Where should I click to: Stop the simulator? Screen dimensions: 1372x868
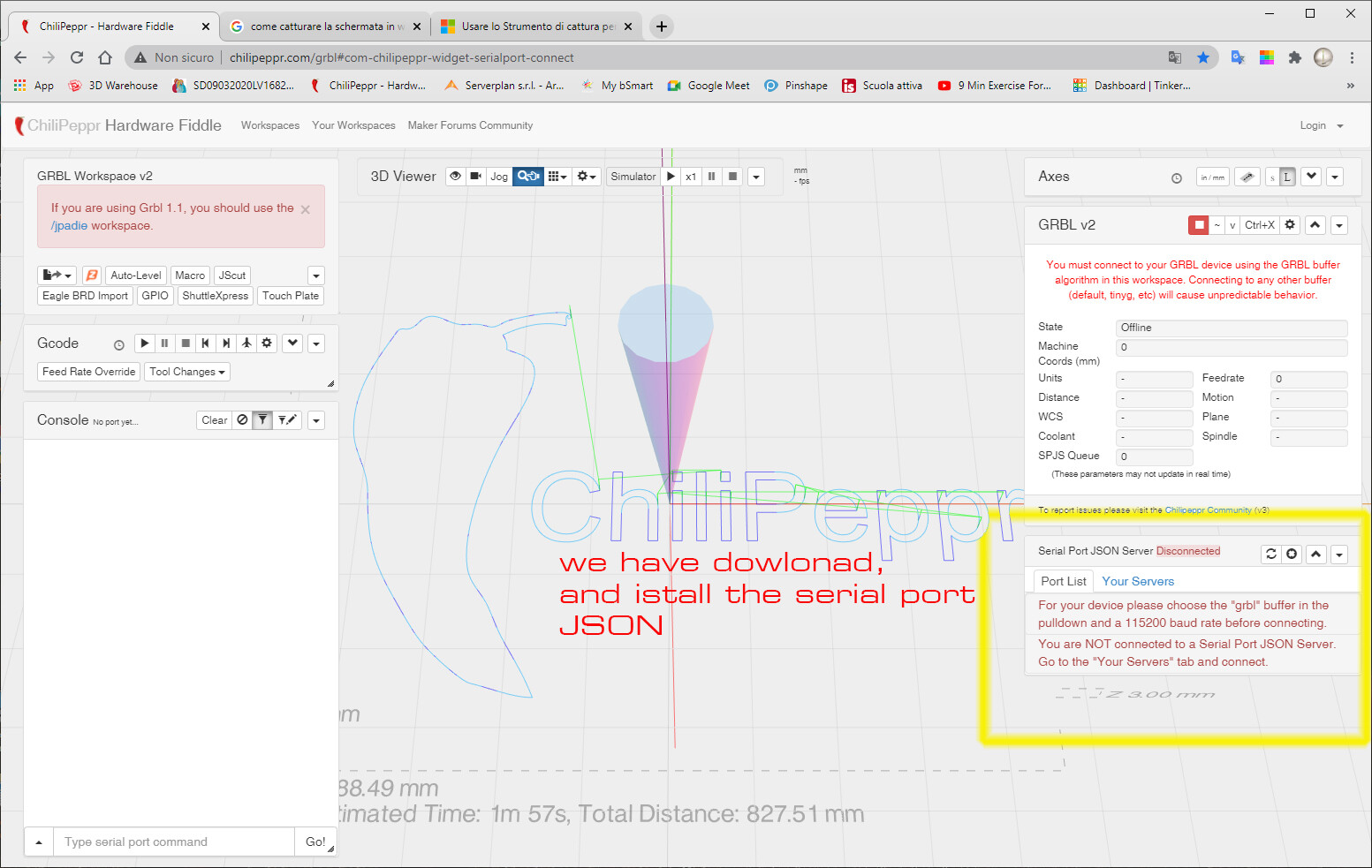[732, 177]
